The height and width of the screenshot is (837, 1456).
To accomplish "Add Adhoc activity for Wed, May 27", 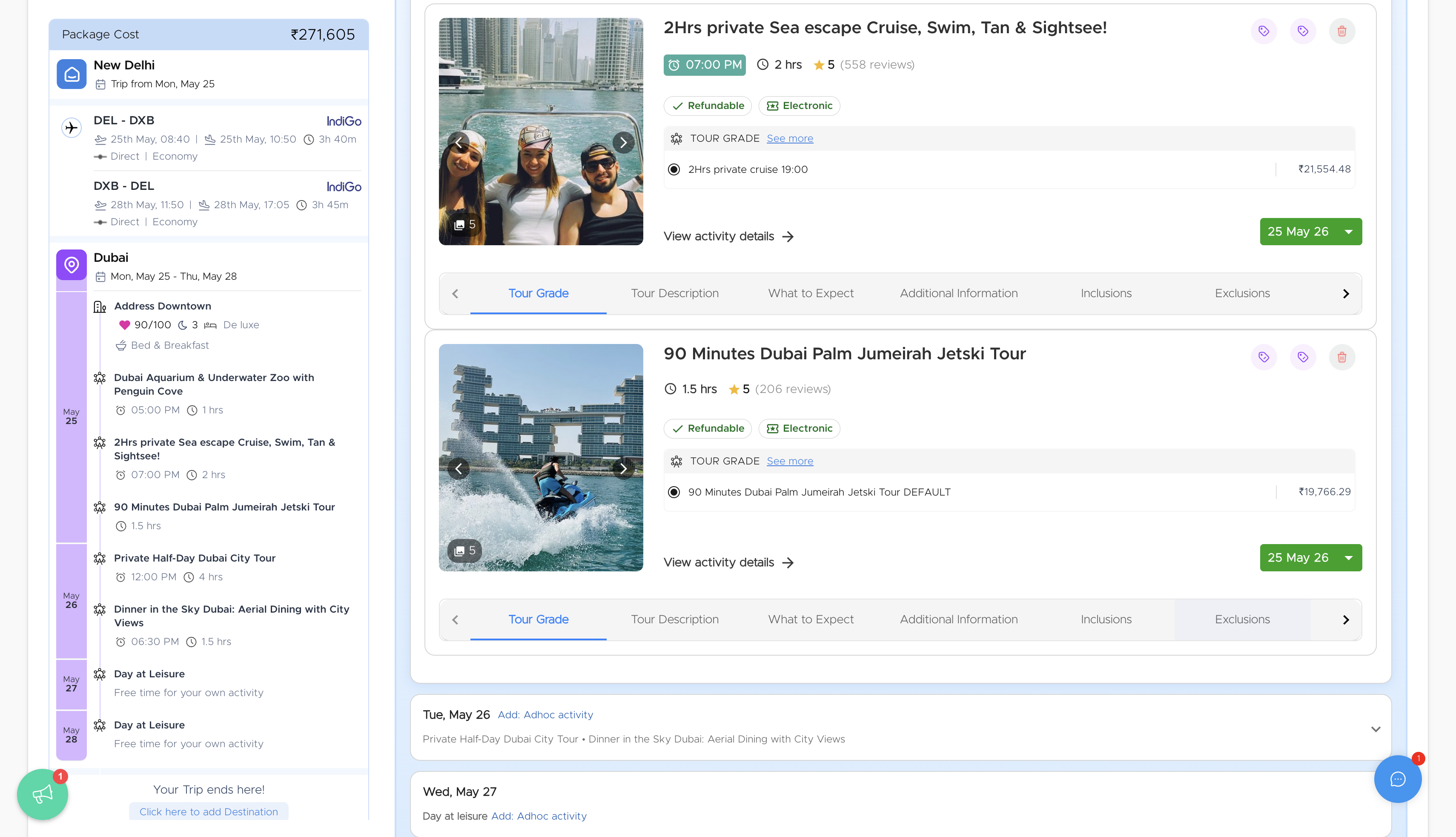I will pos(539,816).
